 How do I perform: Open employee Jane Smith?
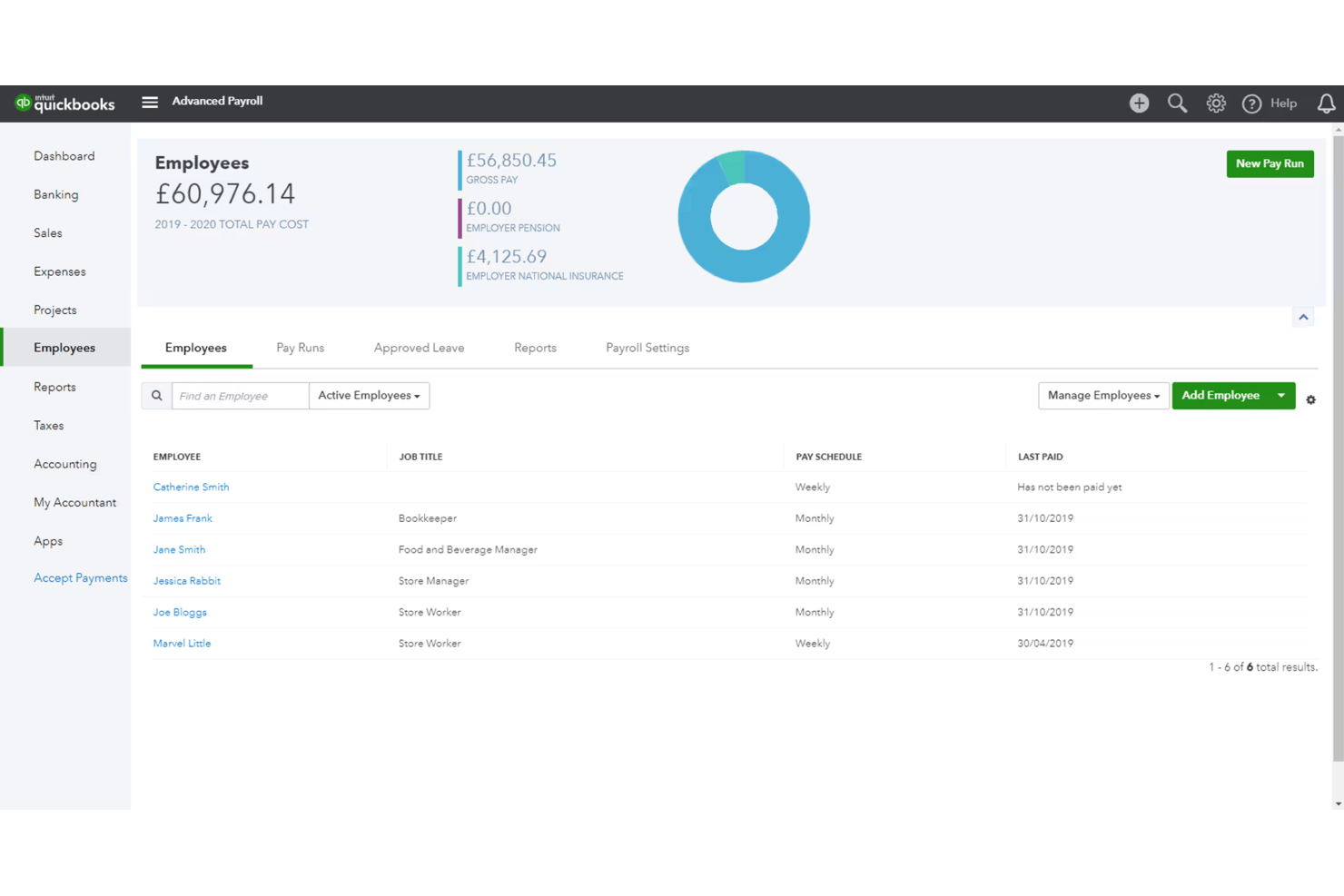tap(179, 549)
